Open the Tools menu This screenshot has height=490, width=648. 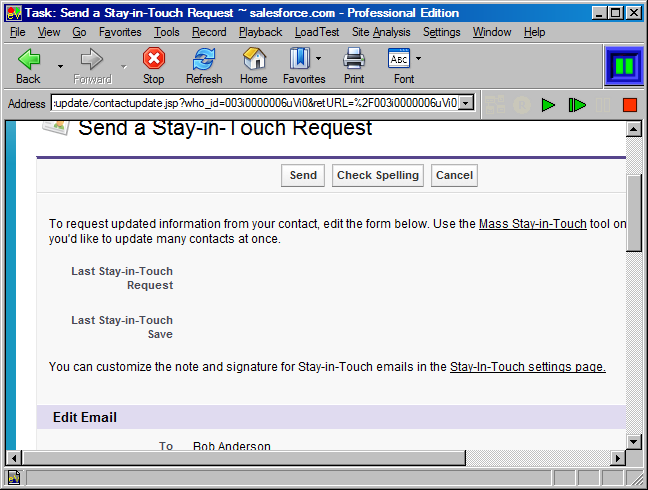(x=167, y=32)
